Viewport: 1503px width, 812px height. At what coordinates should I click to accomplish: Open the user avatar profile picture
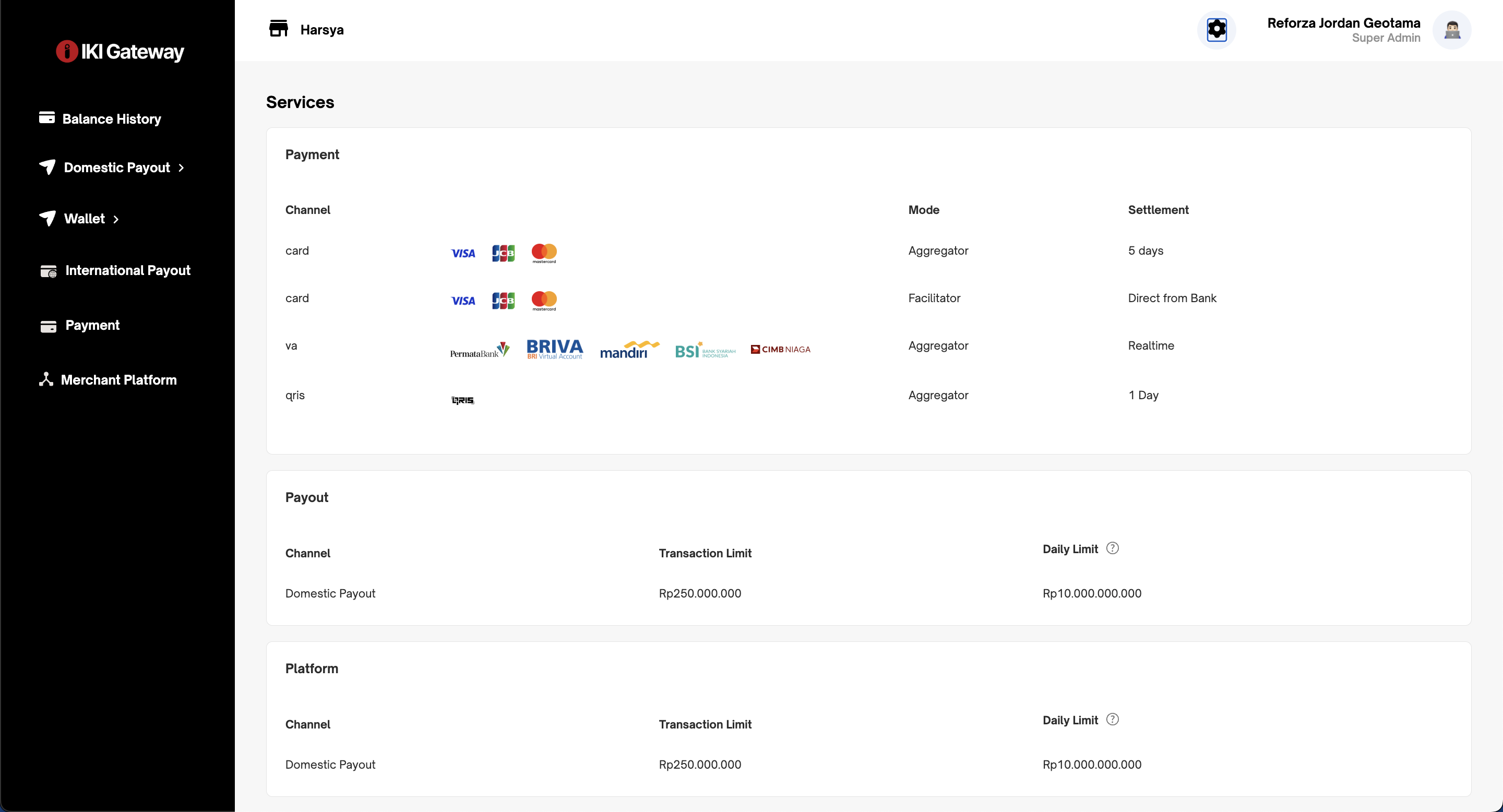(x=1452, y=30)
